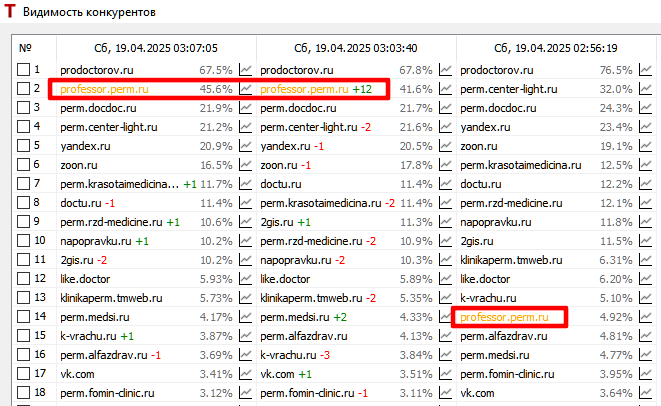
Task: Select zoon.ru -1 entry
Action: coord(285,165)
